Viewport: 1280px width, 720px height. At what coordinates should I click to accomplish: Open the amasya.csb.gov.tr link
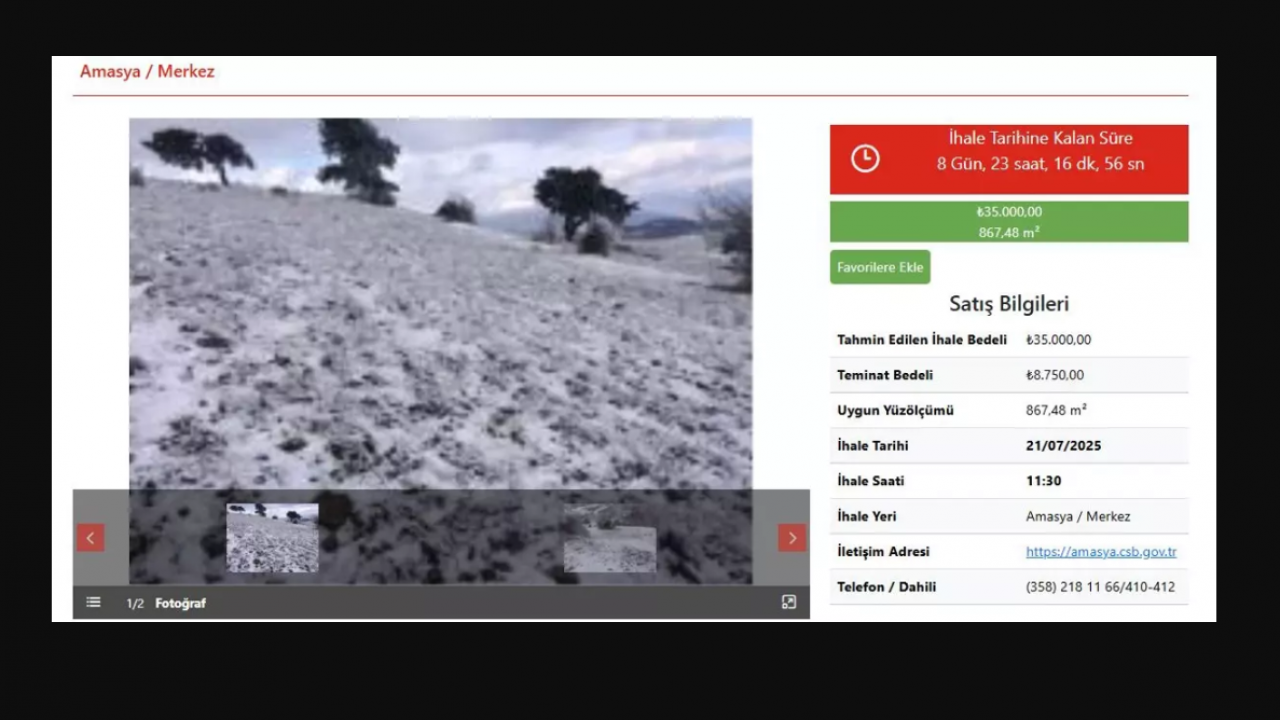click(x=1100, y=552)
